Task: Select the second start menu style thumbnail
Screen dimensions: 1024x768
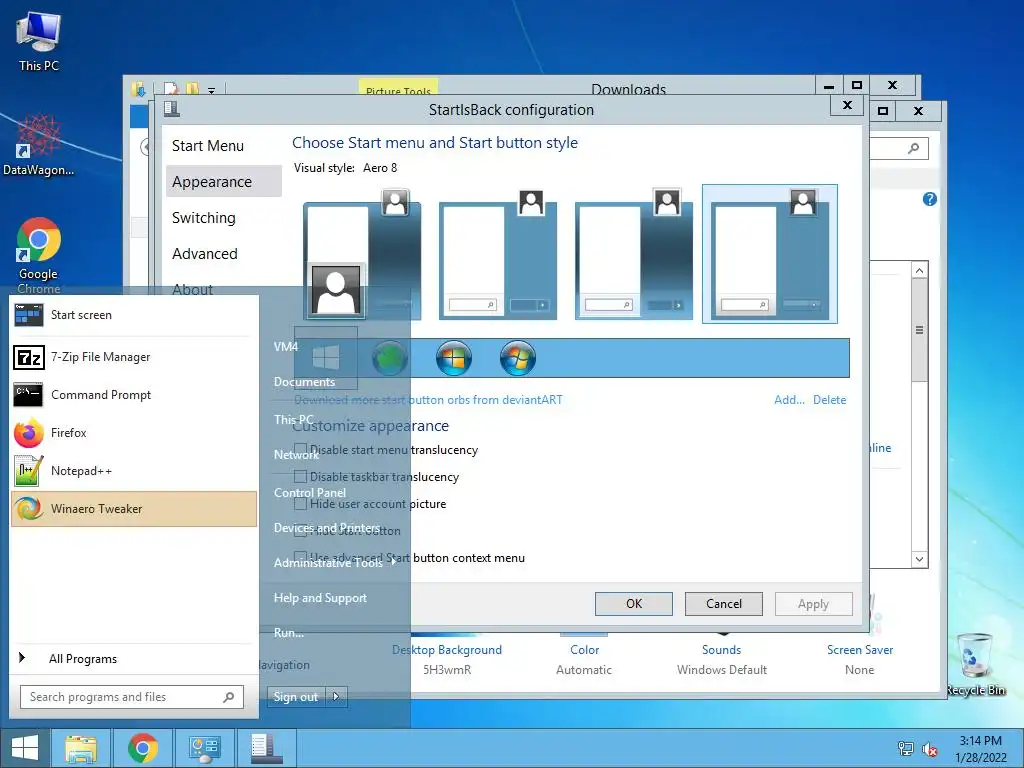Action: 498,254
